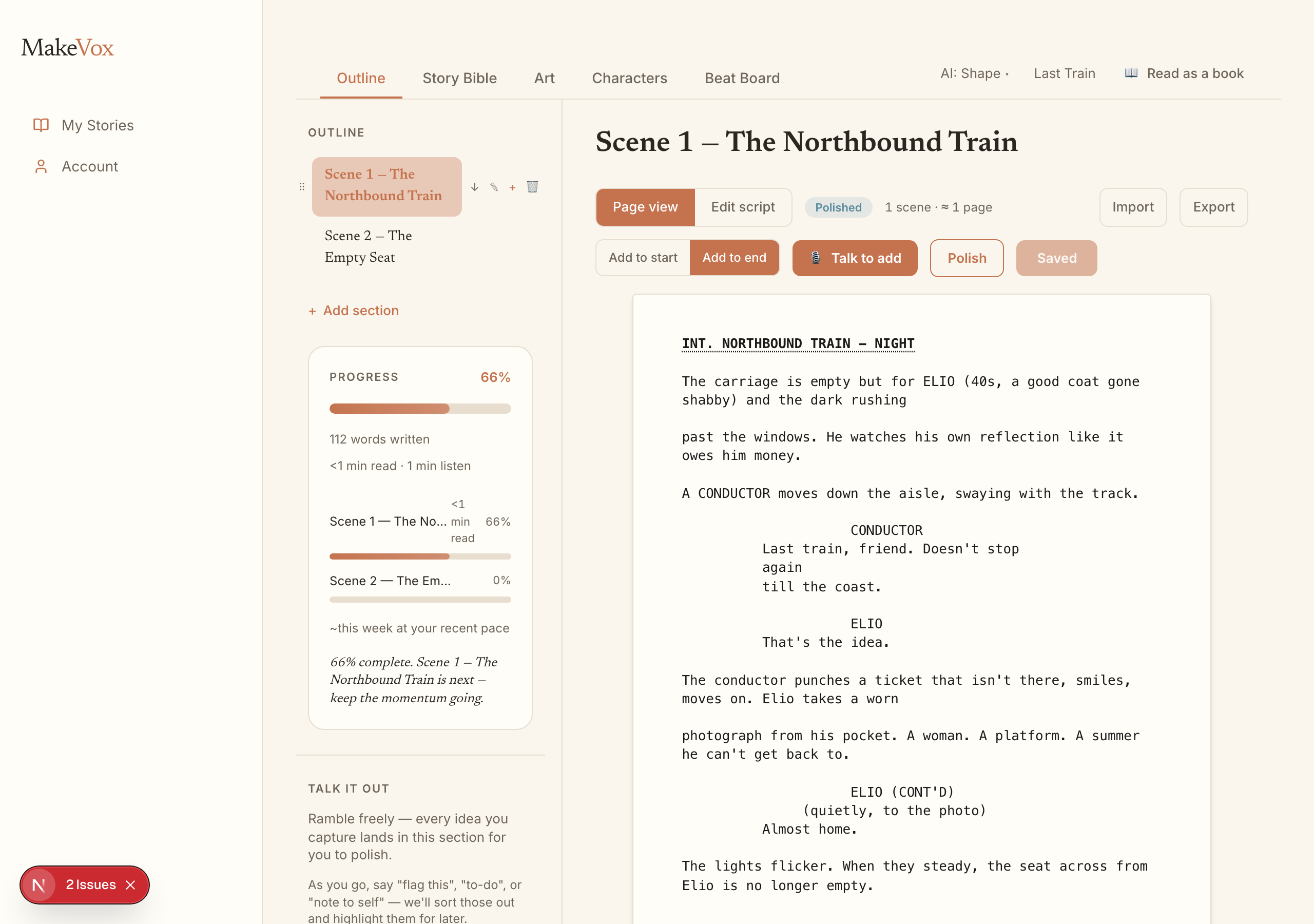The width and height of the screenshot is (1314, 924).
Task: Click '112 words written' text
Action: click(x=379, y=439)
